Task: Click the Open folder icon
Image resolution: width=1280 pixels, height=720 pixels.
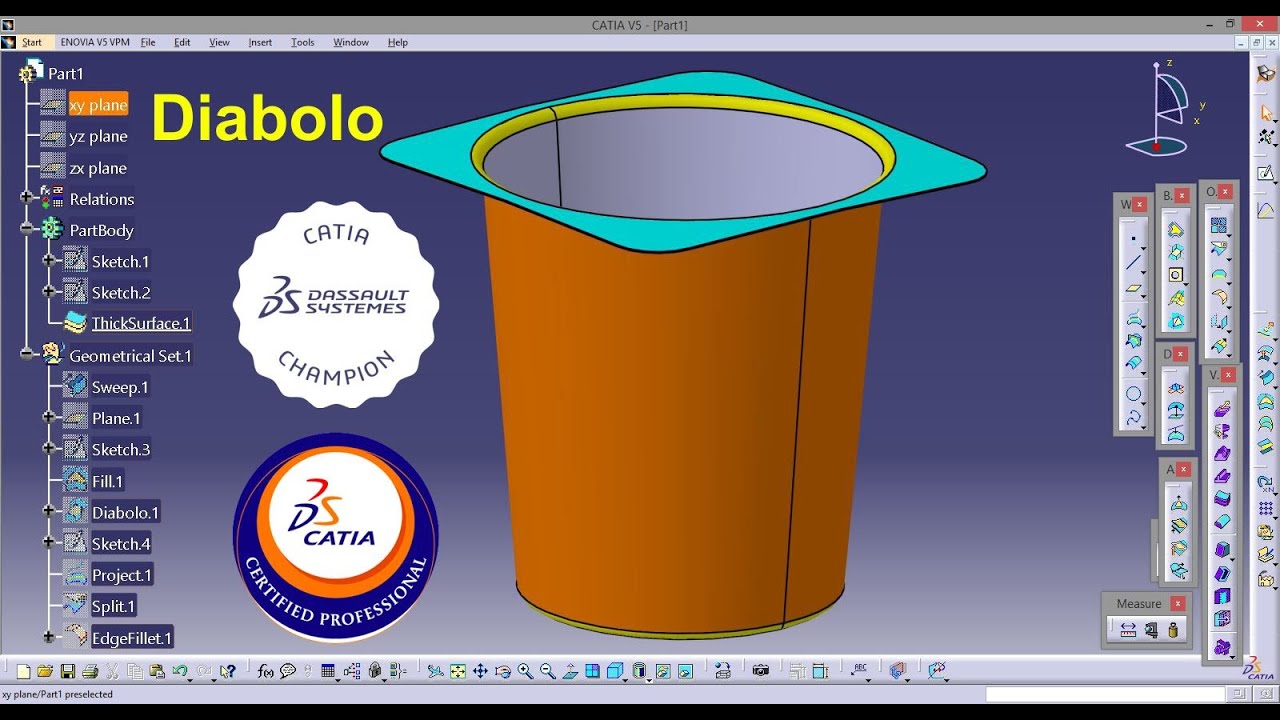Action: (x=45, y=671)
